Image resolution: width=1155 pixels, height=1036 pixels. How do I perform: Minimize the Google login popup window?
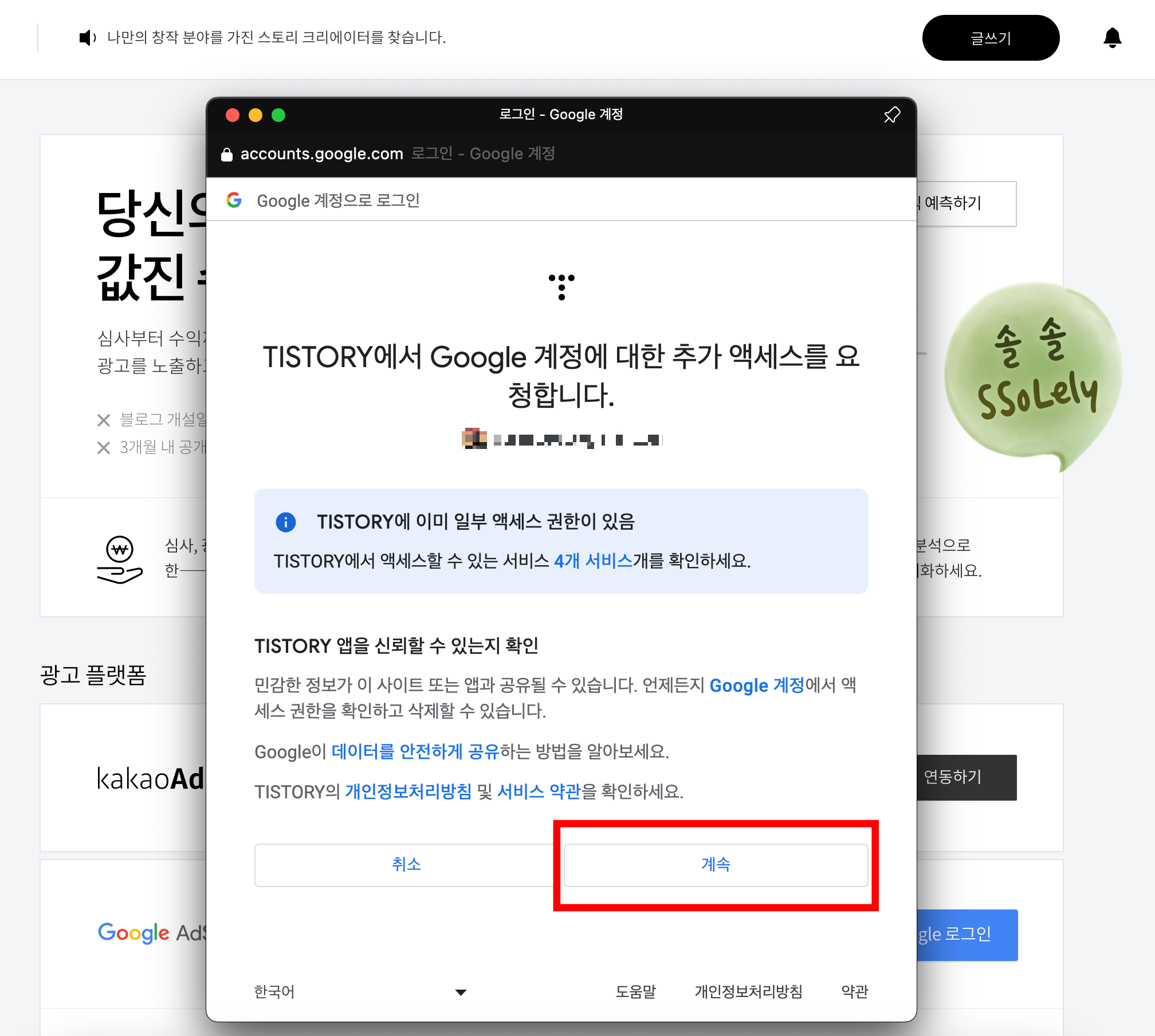[x=256, y=115]
